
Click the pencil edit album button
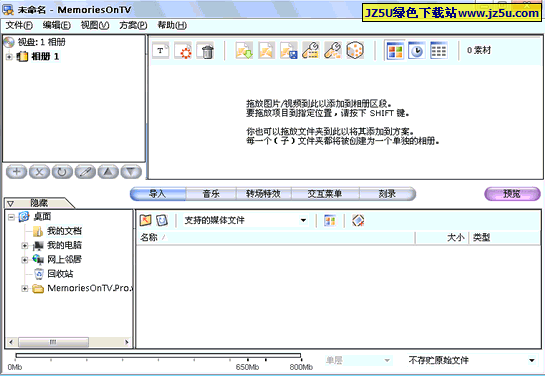pos(85,172)
